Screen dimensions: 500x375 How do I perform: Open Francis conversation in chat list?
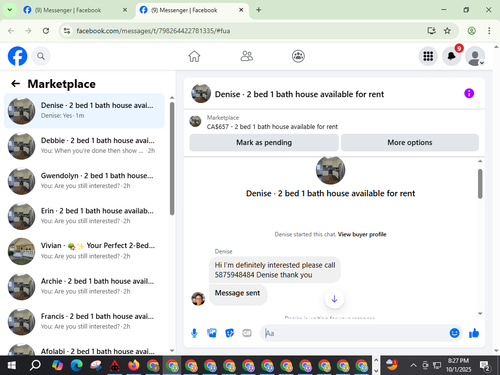(x=84, y=321)
